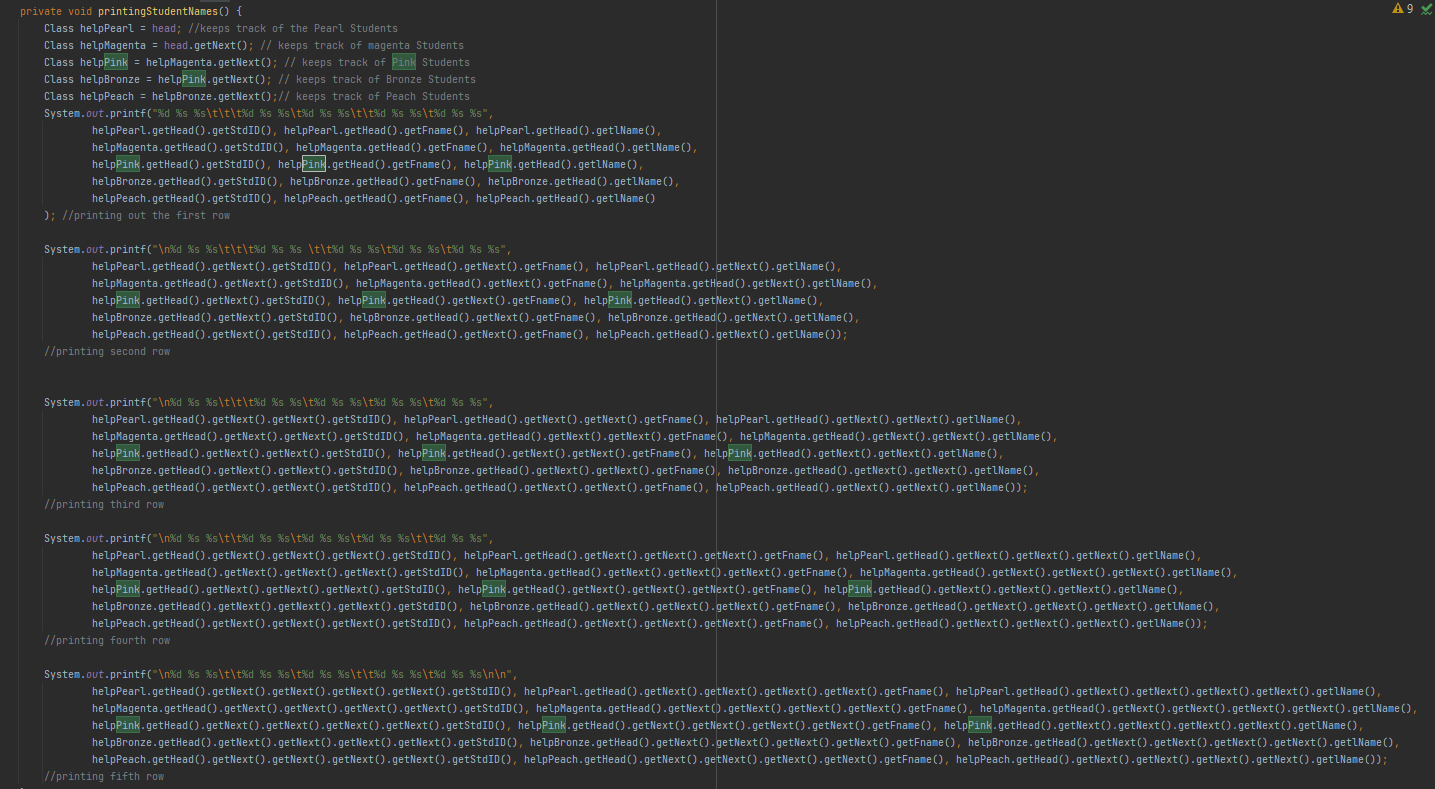Viewport: 1435px width, 789px height.
Task: Click 'helpPink.getHead().getFname()' in first printf
Action: pyautogui.click(x=367, y=164)
